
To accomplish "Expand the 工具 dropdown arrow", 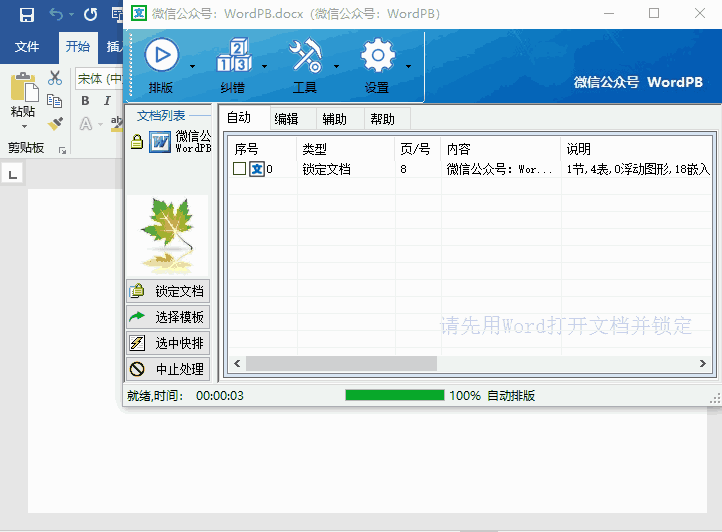I will pos(337,66).
